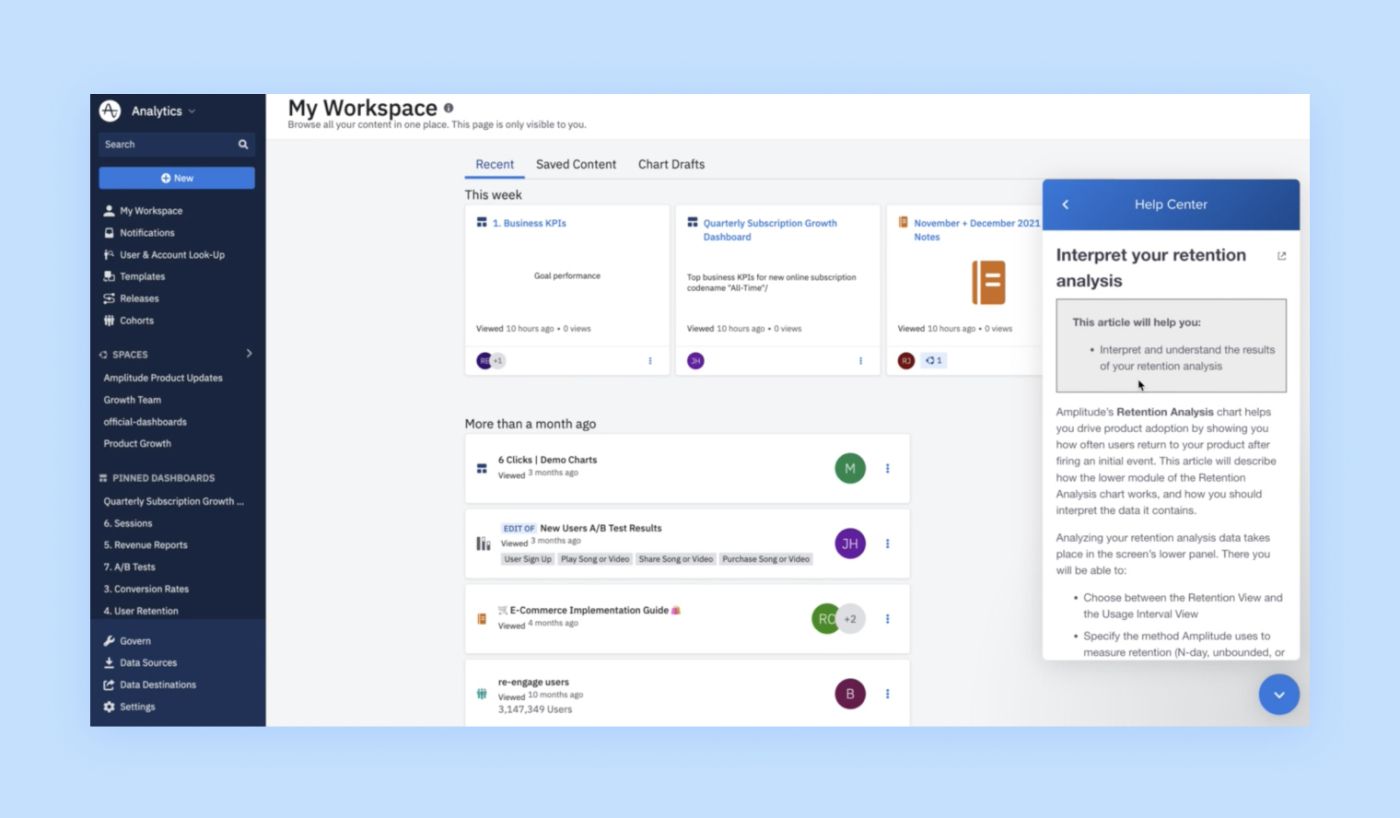This screenshot has width=1400, height=818.
Task: Open the 6 Clicks | Demo Charts row
Action: point(687,468)
